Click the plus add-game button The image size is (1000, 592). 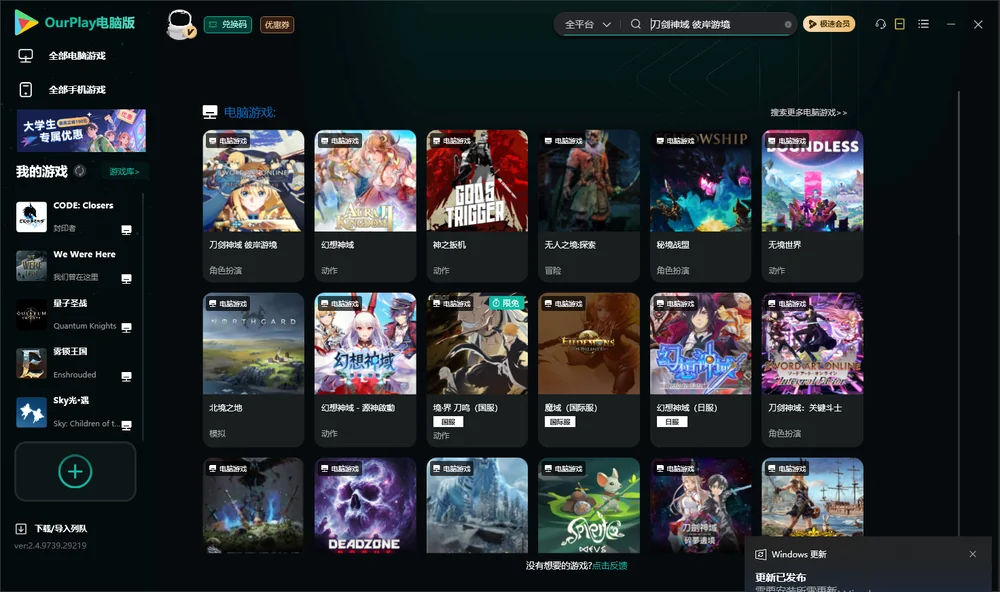(x=75, y=471)
